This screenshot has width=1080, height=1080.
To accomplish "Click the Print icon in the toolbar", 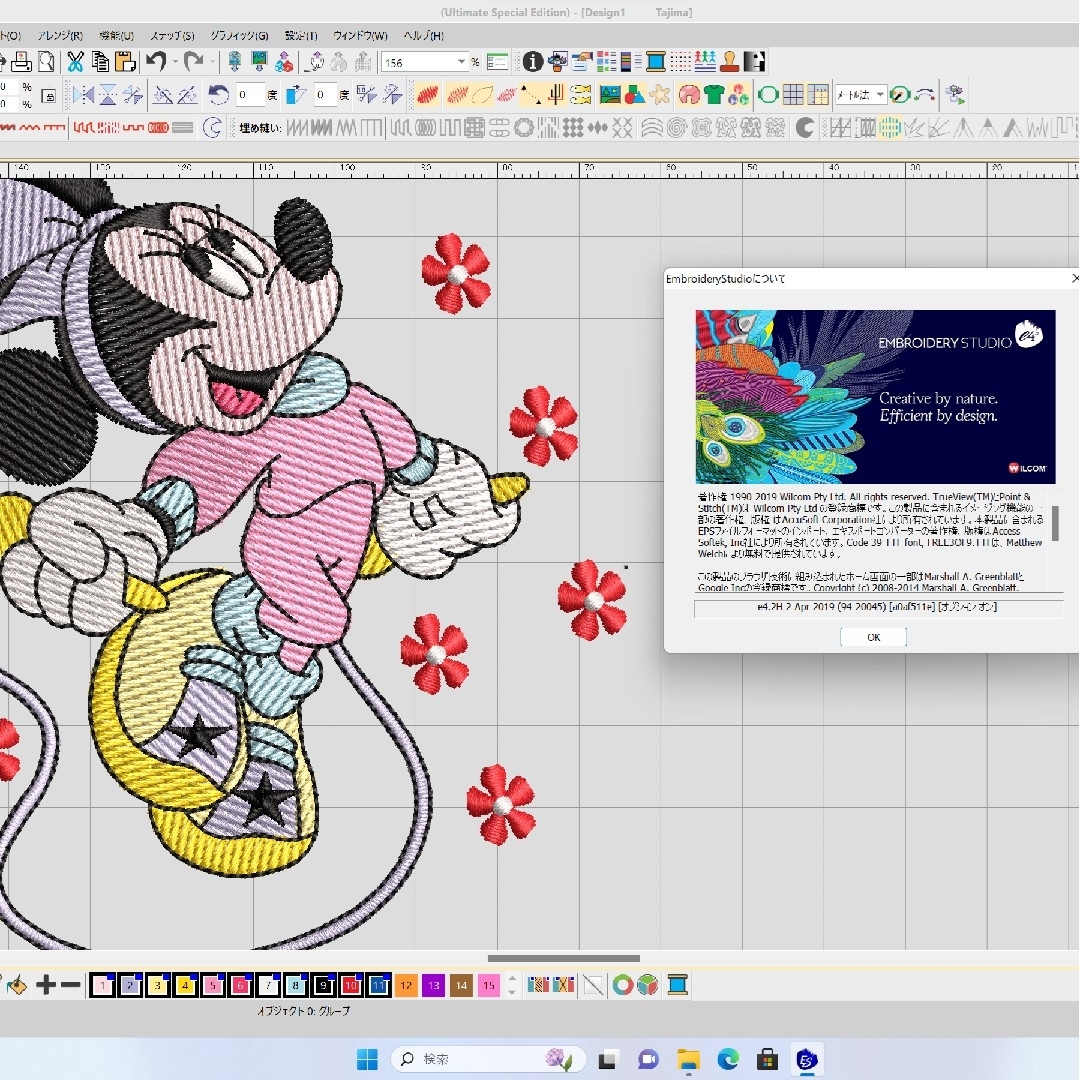I will 21,62.
